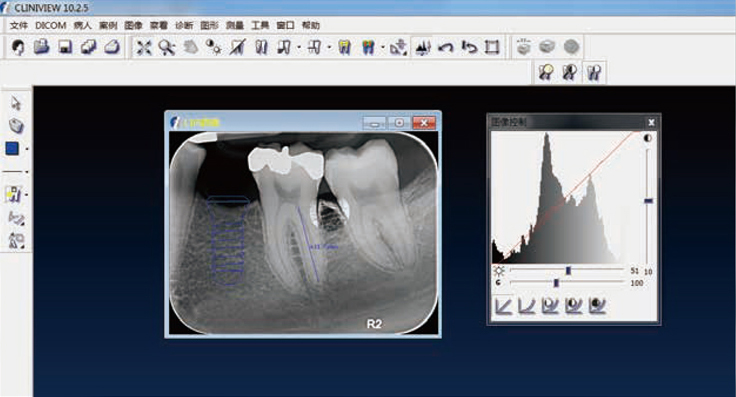
Task: Close the image control panel
Action: point(652,122)
